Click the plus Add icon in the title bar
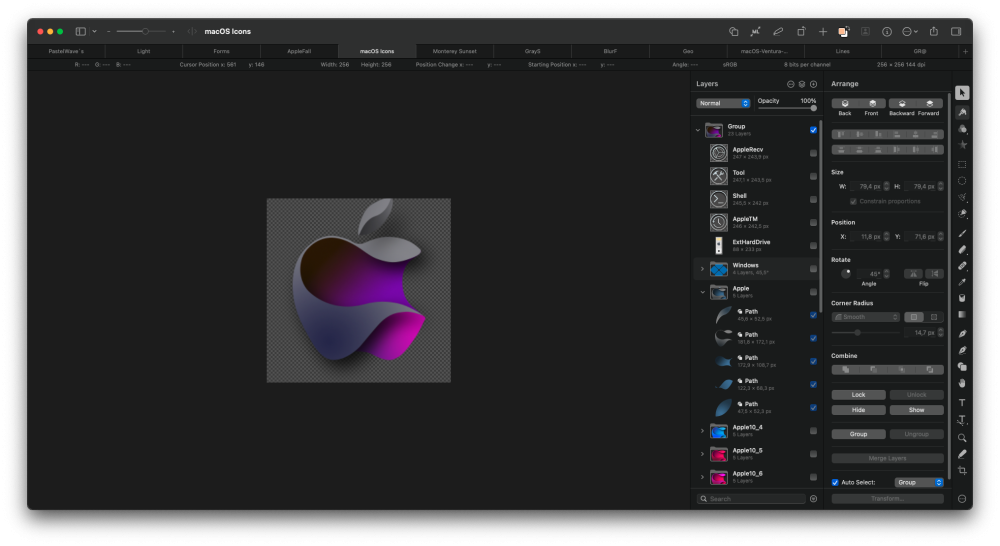 [x=823, y=31]
